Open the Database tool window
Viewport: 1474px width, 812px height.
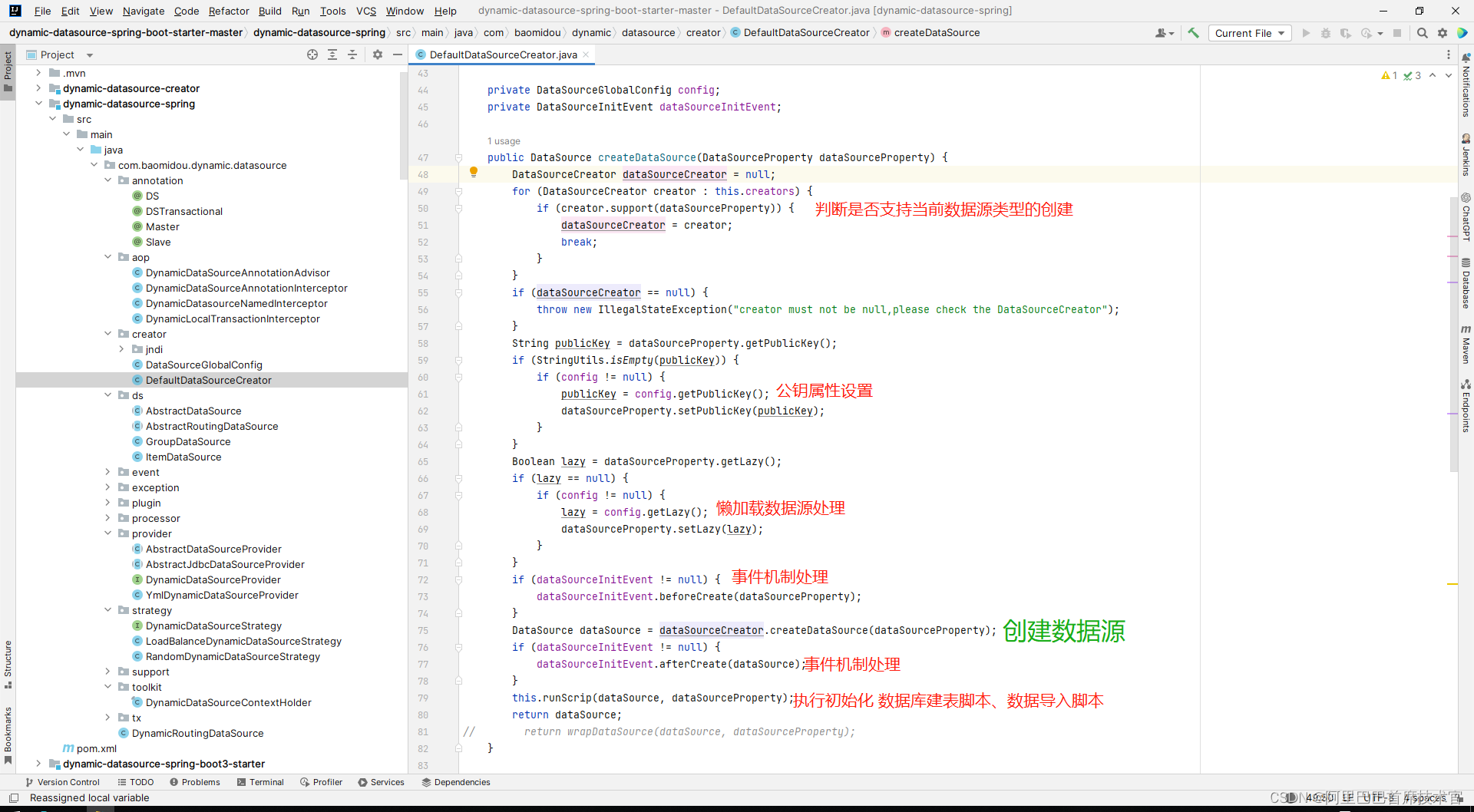[1466, 283]
